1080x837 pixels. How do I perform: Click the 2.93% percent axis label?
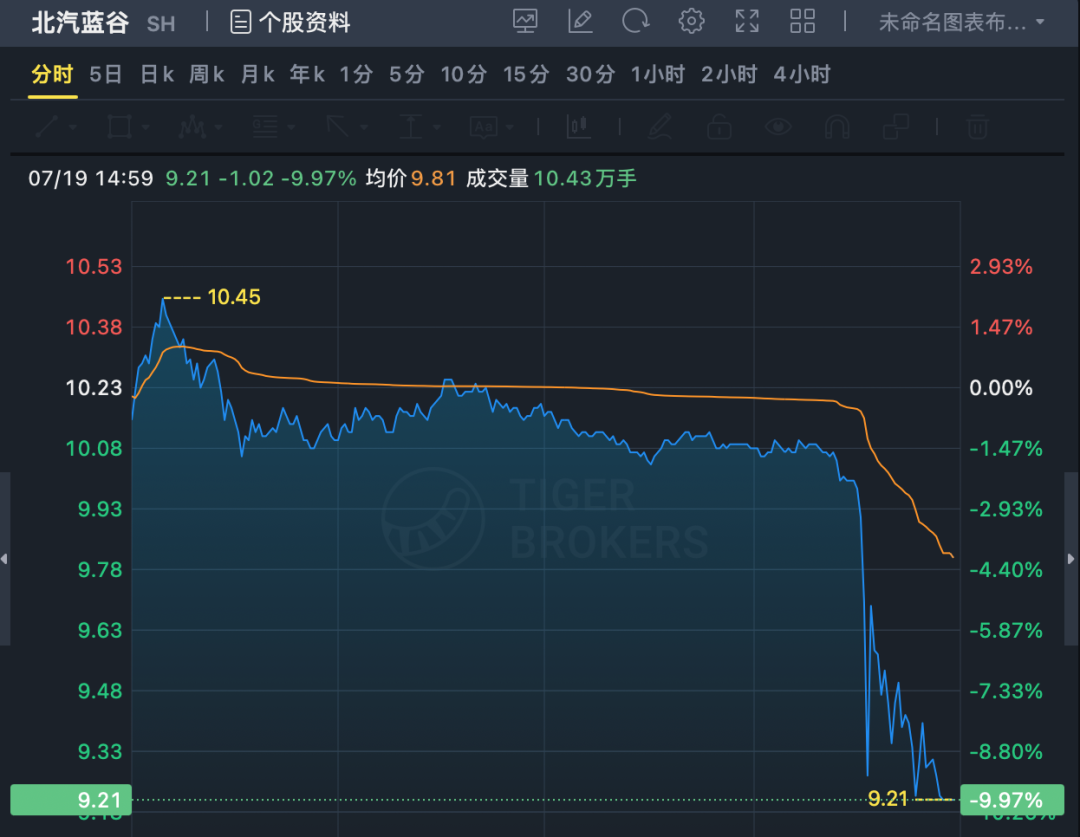[x=1001, y=267]
